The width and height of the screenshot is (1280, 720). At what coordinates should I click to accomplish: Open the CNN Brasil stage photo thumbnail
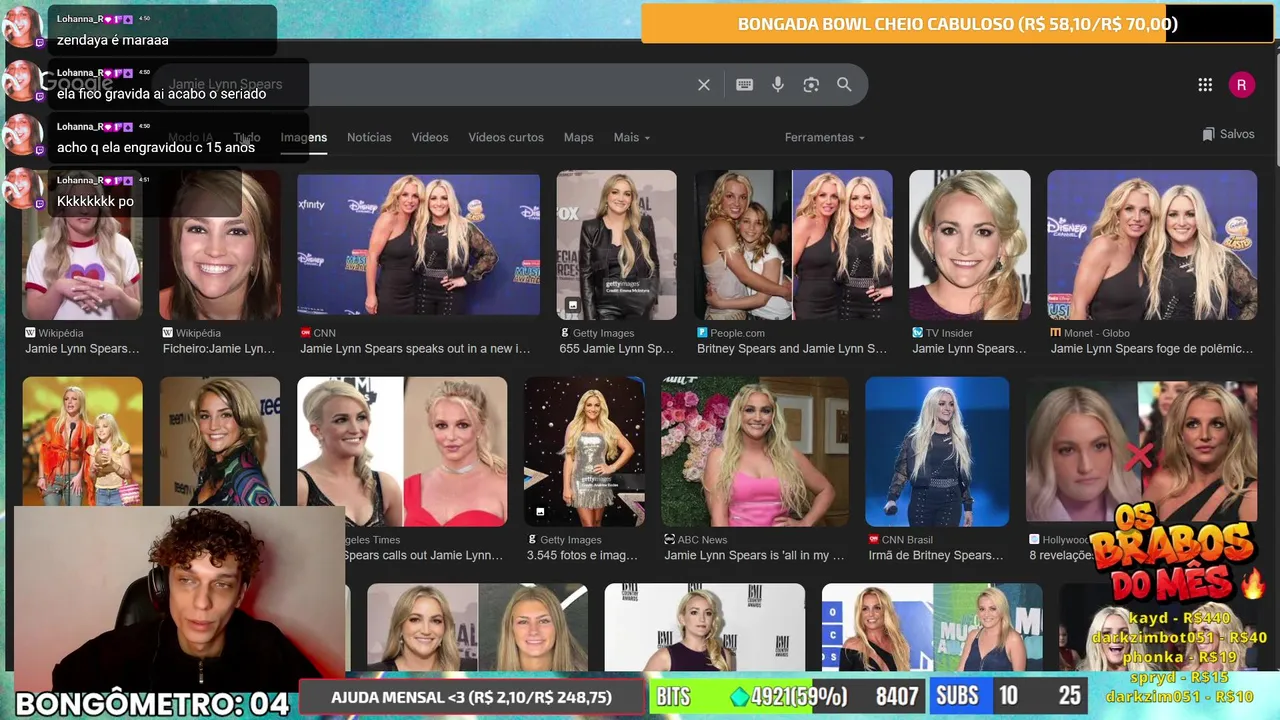pos(937,452)
